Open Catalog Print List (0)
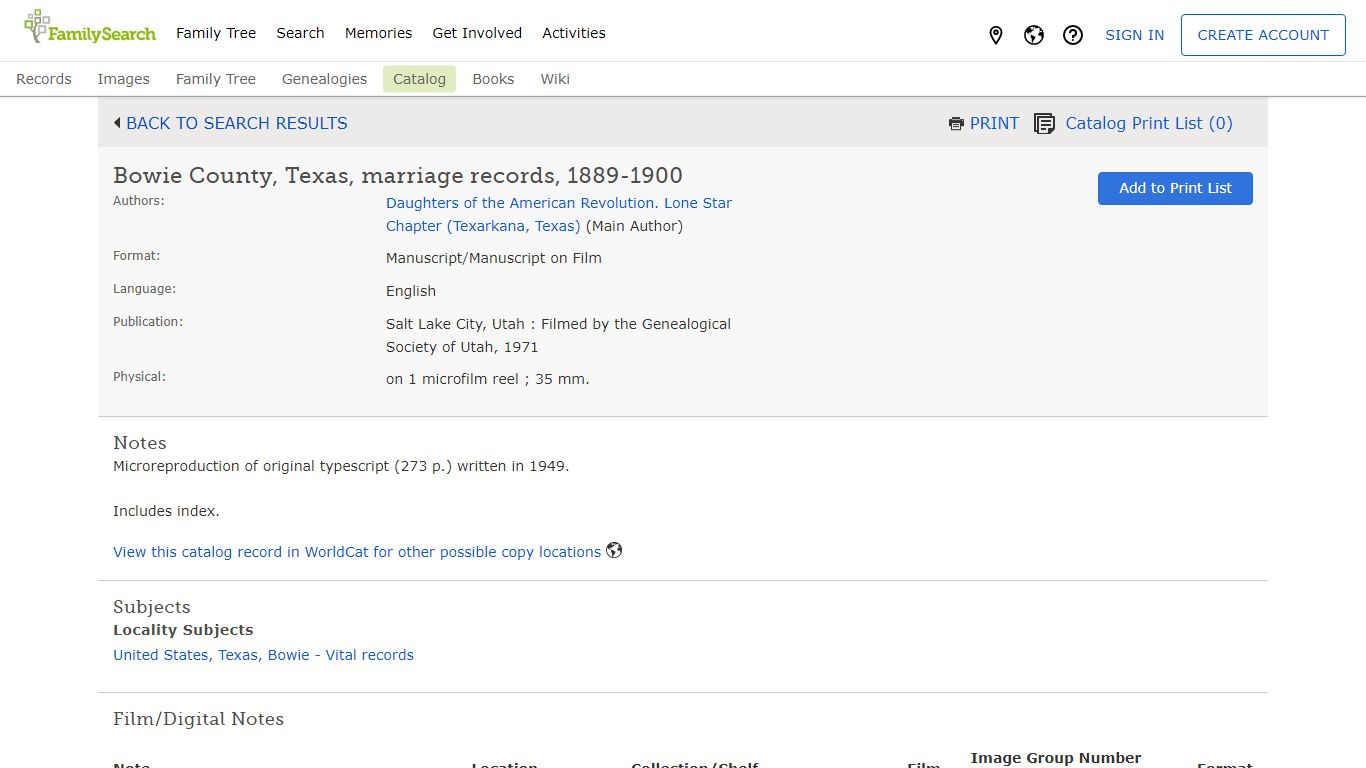The height and width of the screenshot is (768, 1366). coord(1149,123)
